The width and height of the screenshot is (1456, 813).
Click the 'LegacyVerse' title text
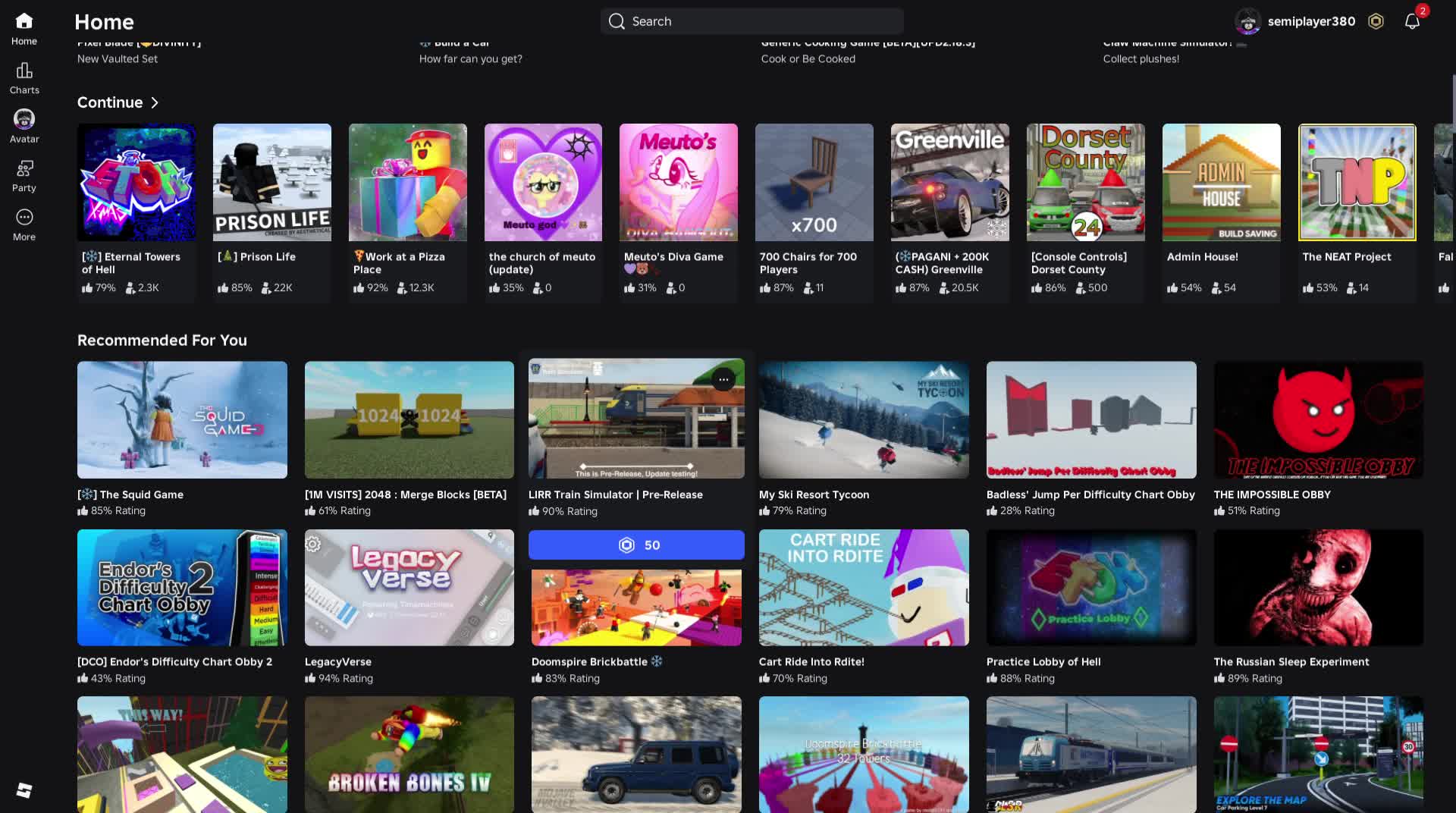coord(337,662)
